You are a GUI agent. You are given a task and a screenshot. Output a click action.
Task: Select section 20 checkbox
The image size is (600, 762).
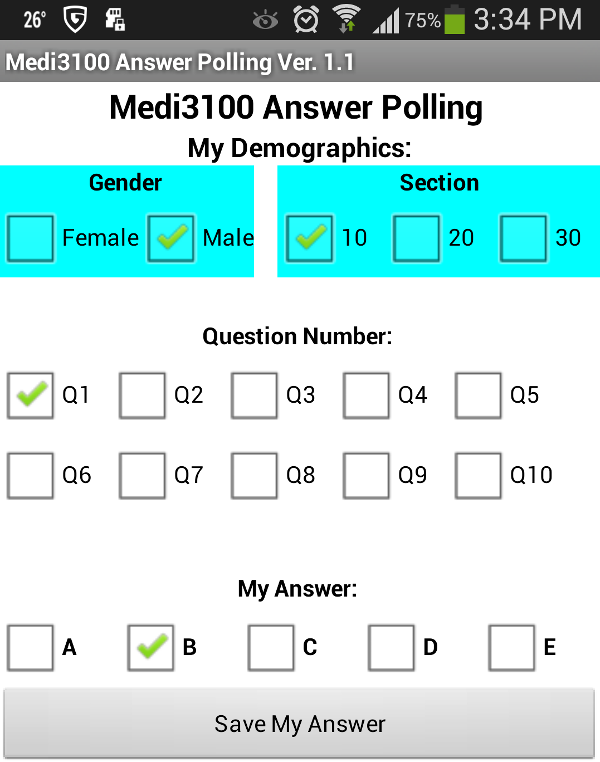(x=416, y=239)
